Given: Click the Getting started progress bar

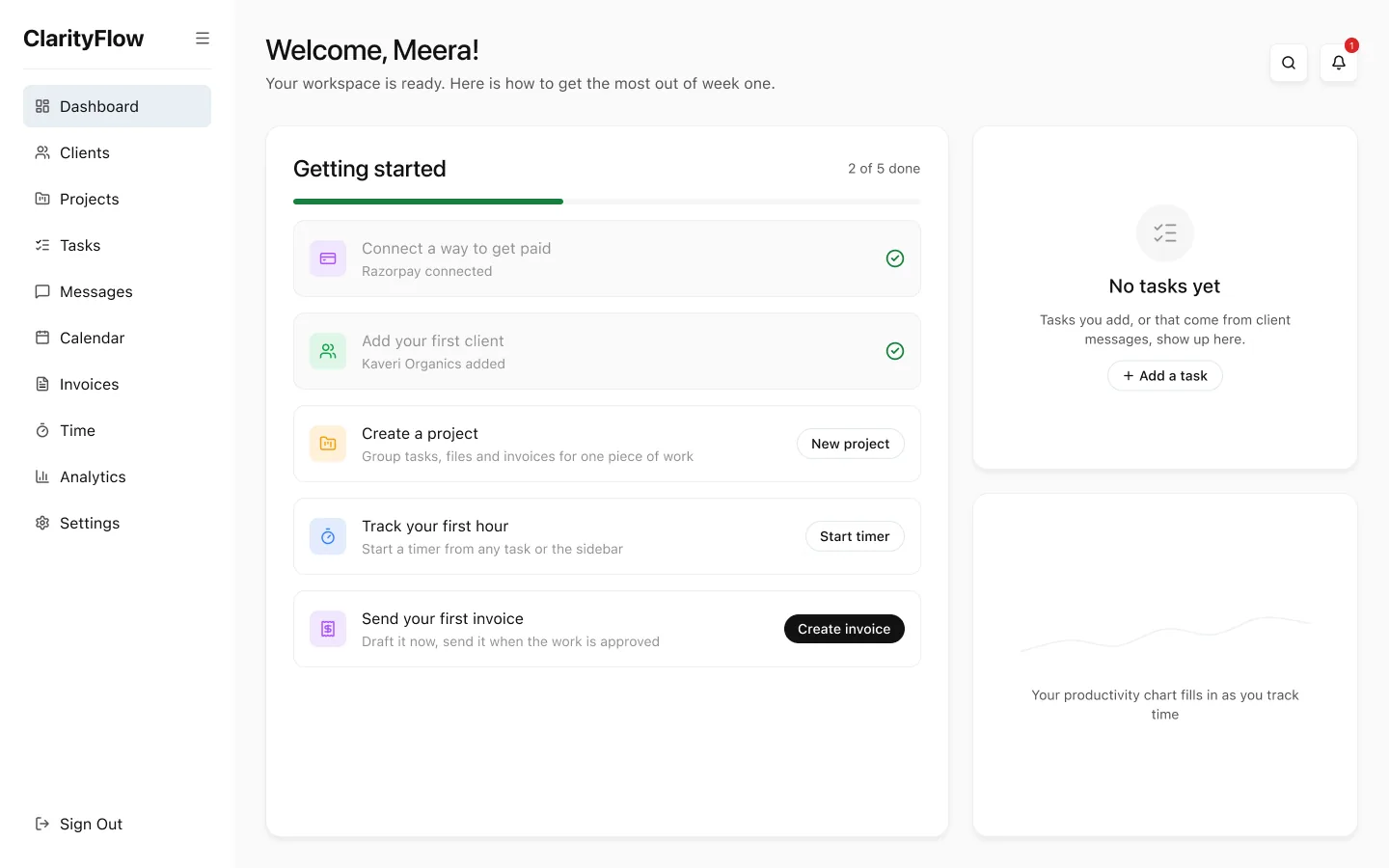Looking at the screenshot, I should [607, 202].
